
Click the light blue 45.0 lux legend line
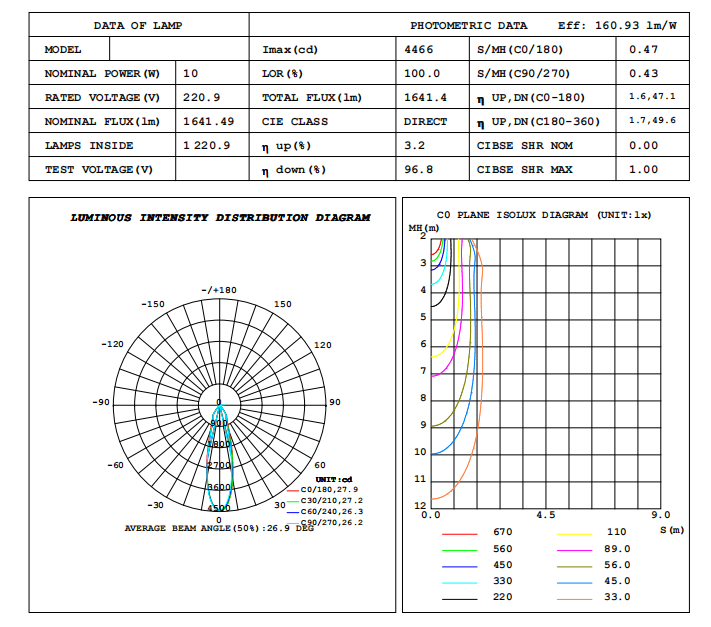click(575, 583)
